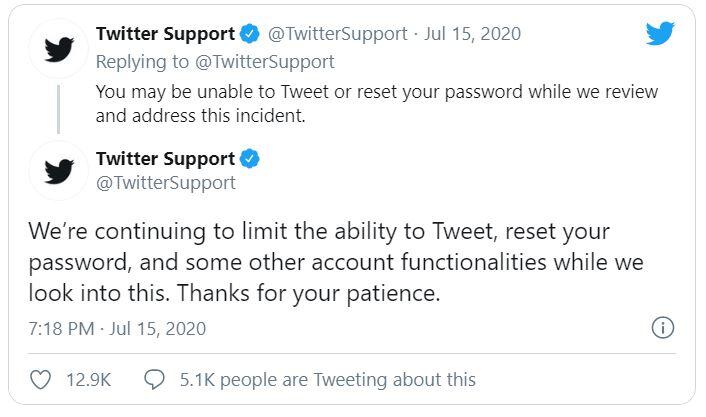Open "5.1K people are Tweeting about this"
The width and height of the screenshot is (706, 417).
(327, 380)
